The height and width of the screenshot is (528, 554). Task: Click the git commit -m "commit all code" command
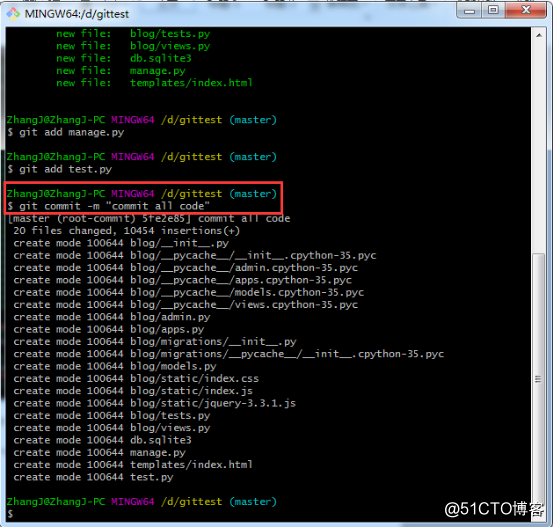108,206
